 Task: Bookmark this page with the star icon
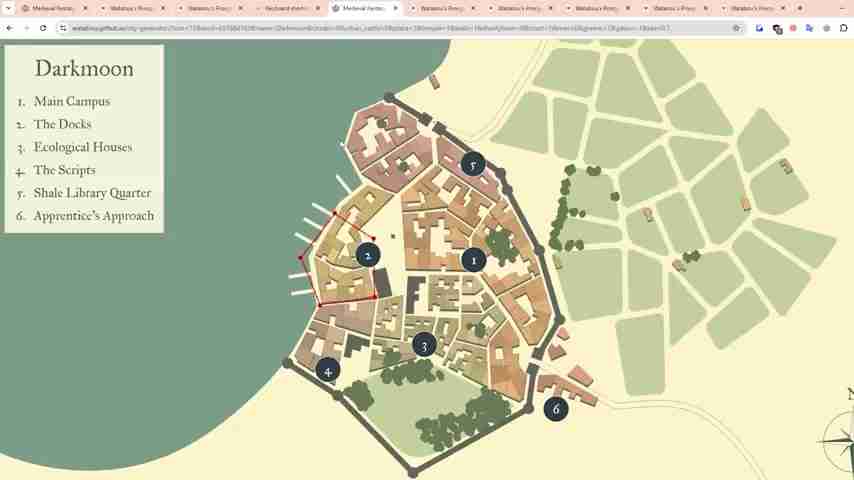736,28
